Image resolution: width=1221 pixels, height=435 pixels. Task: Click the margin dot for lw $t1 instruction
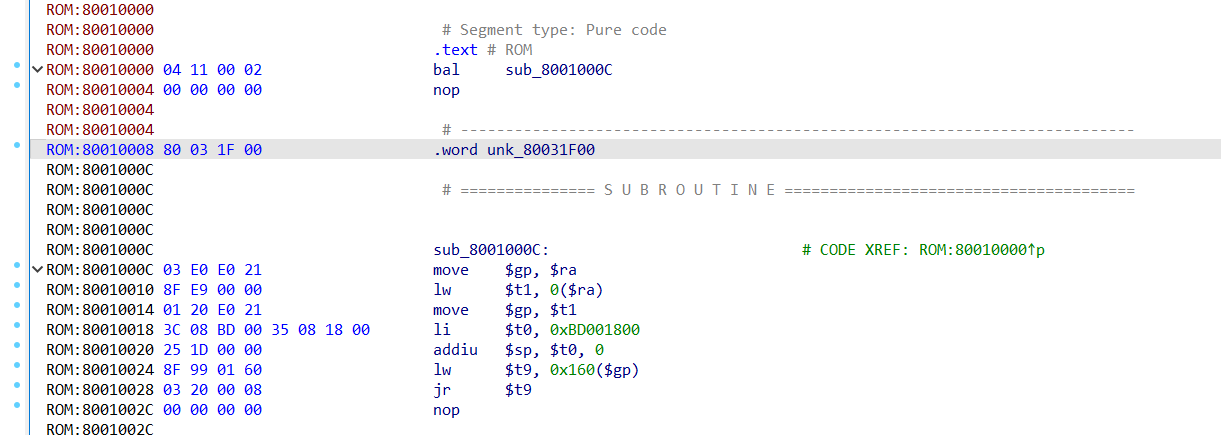[x=17, y=286]
